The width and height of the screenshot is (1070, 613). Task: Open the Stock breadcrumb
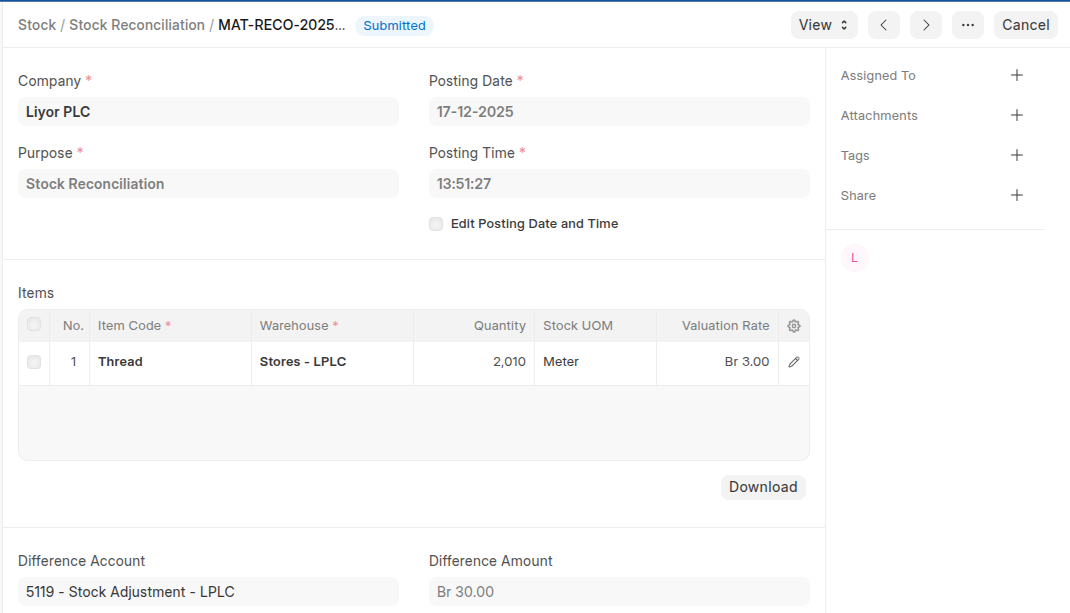point(37,25)
